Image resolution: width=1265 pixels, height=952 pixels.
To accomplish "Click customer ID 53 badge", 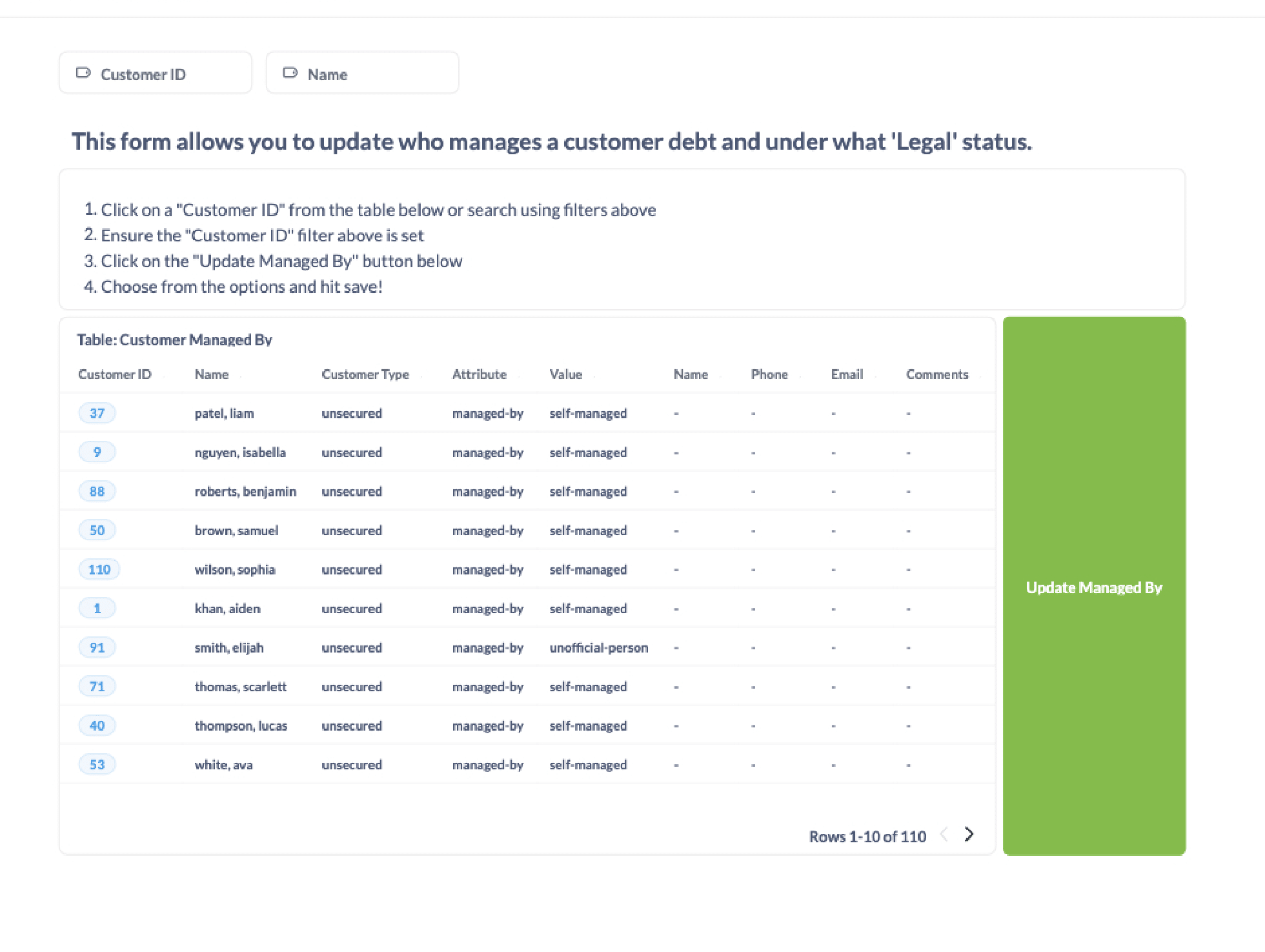I will coord(97,764).
